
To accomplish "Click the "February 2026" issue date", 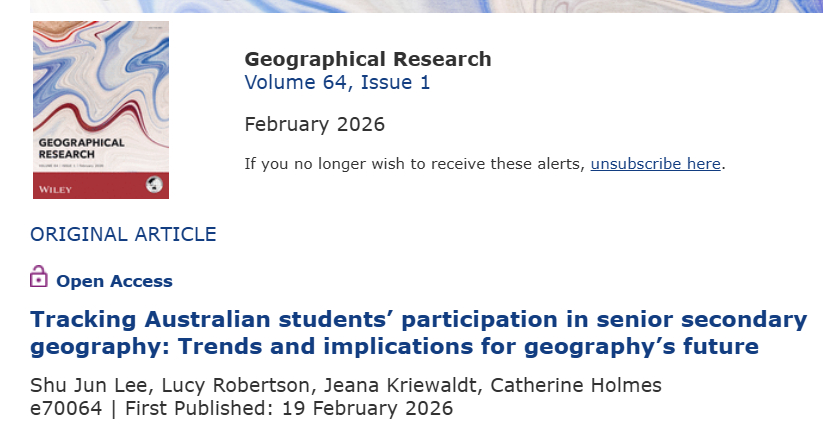I will pos(314,125).
